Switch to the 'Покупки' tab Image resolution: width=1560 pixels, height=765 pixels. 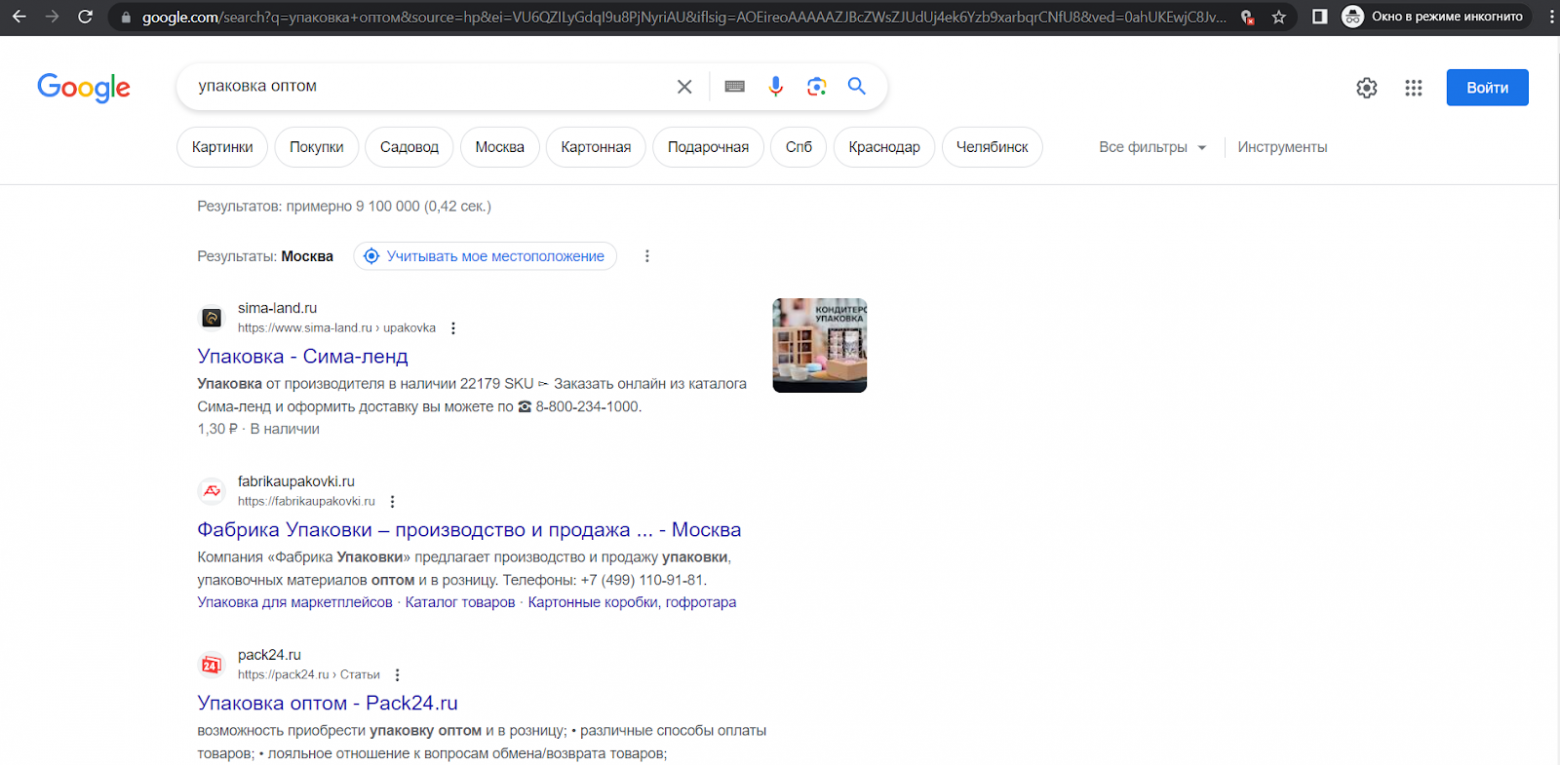point(316,146)
